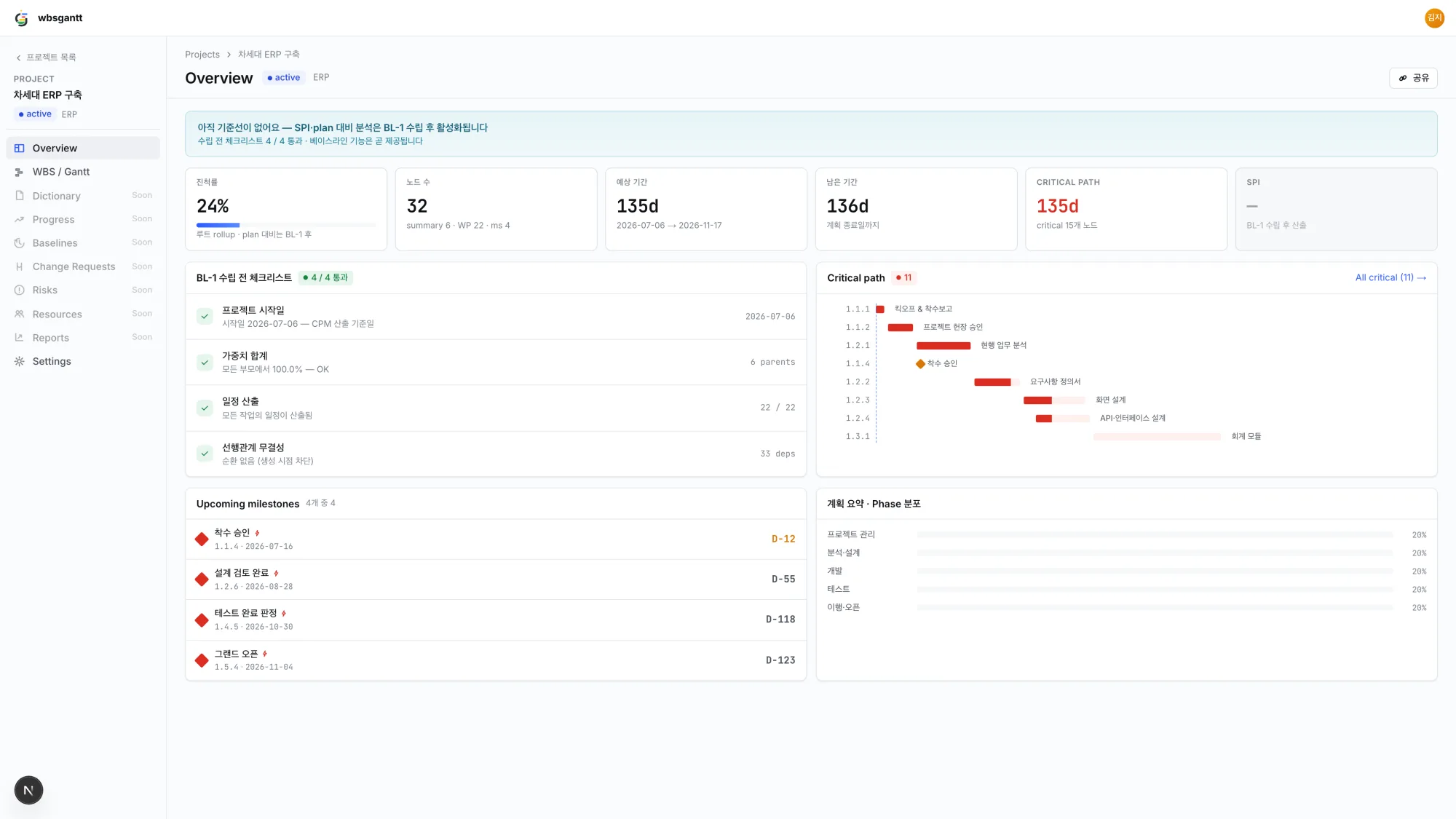
Task: Click the SPI card
Action: (1336, 210)
